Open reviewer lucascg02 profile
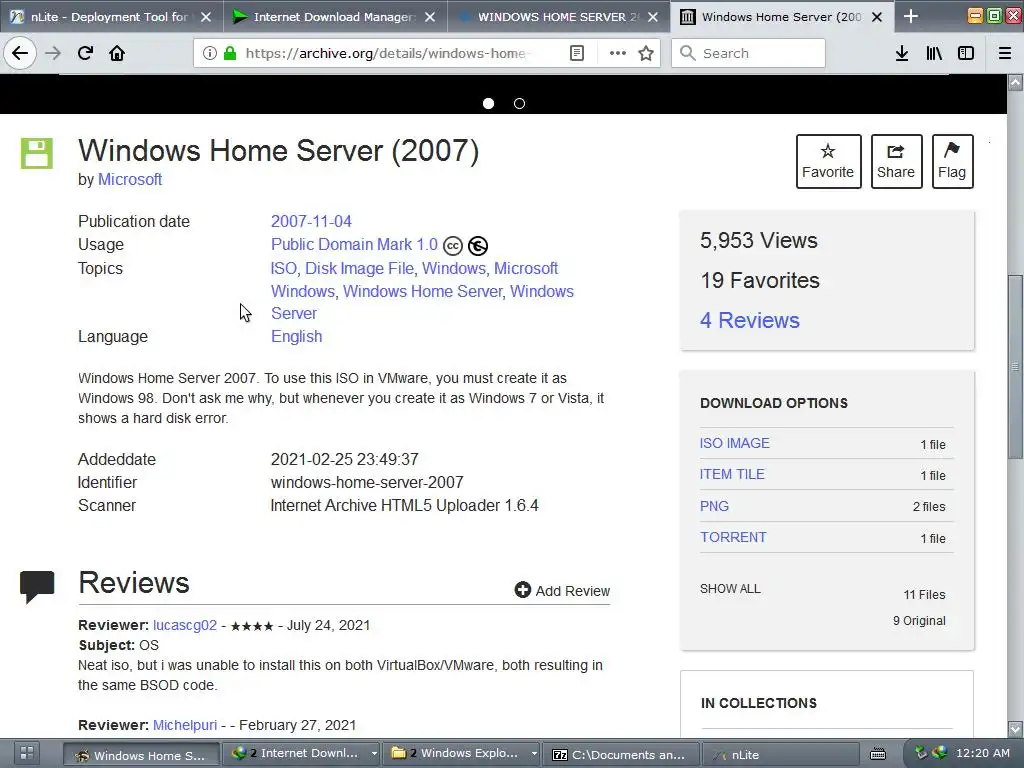 click(x=185, y=625)
